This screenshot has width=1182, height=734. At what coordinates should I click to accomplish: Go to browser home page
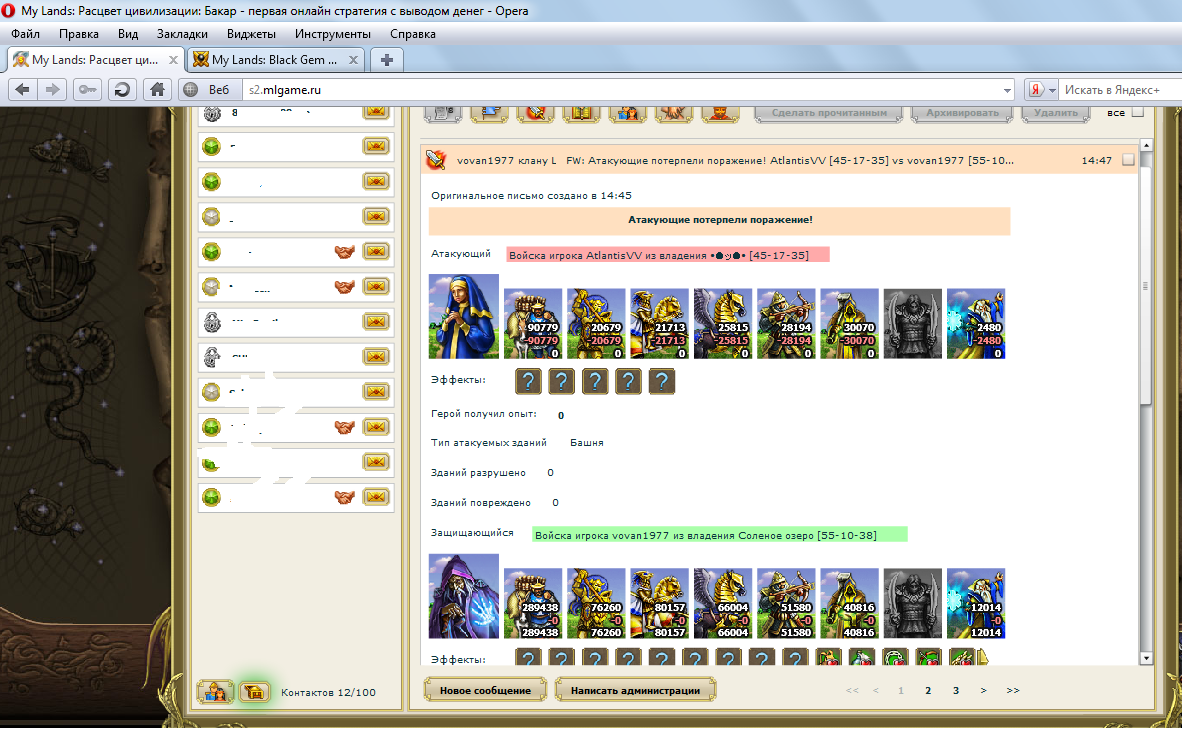point(156,90)
